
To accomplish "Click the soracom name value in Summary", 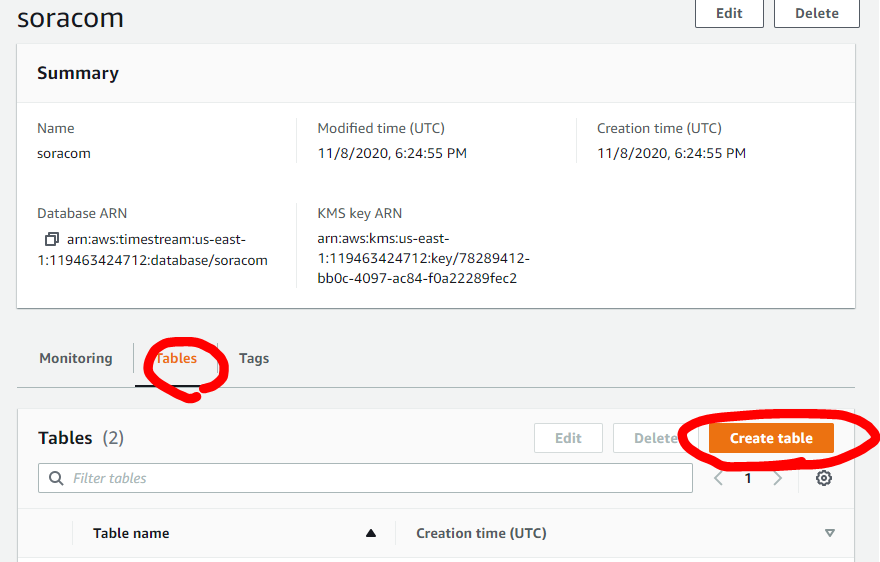I will coord(63,153).
